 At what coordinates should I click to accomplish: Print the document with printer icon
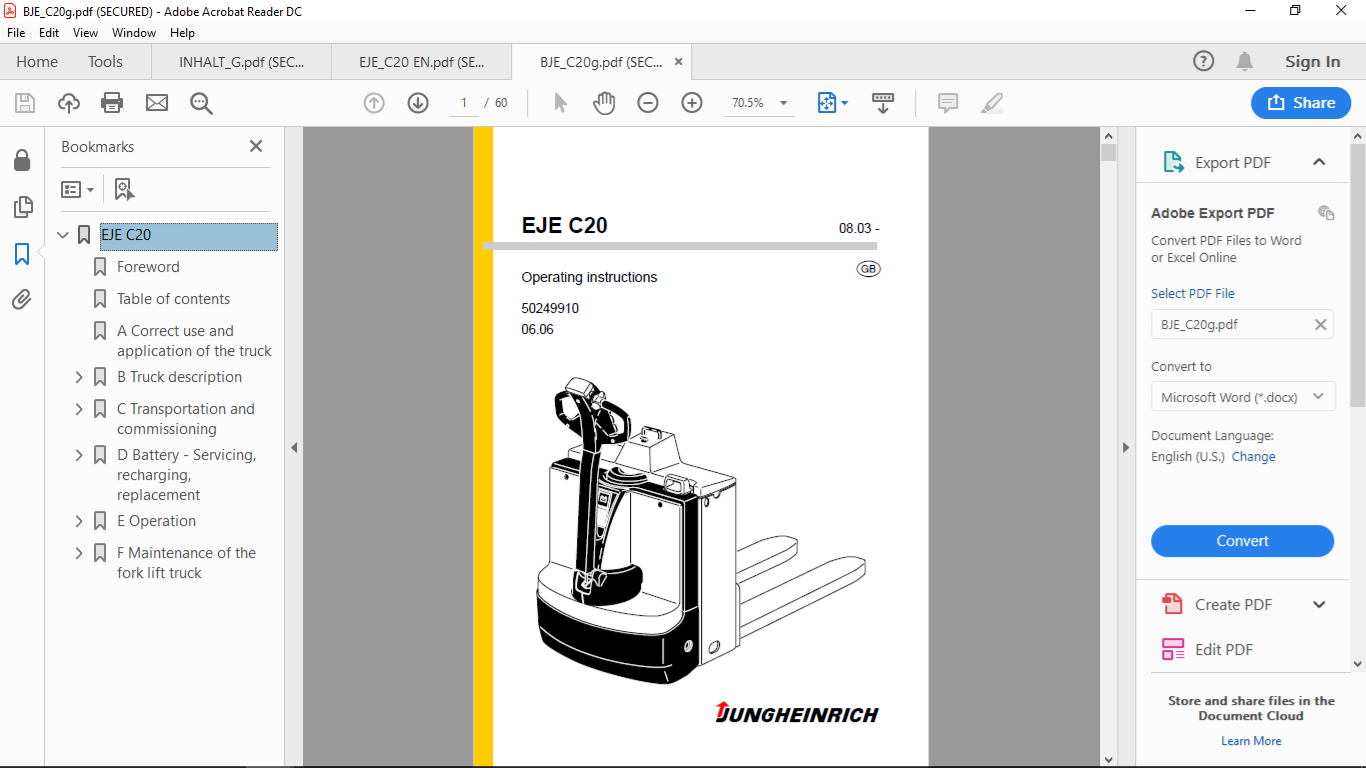(112, 103)
